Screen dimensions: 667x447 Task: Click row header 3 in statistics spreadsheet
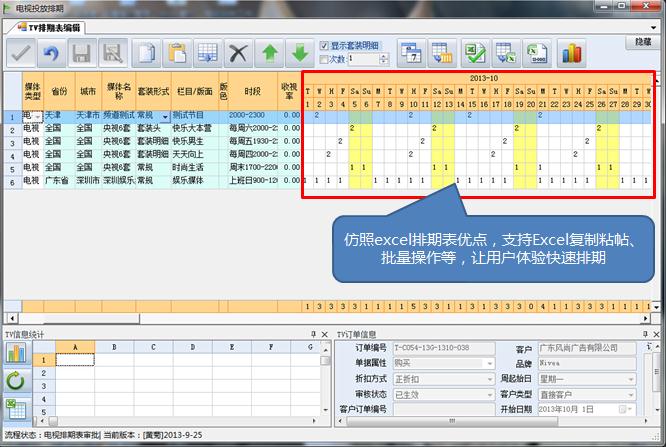tap(44, 386)
